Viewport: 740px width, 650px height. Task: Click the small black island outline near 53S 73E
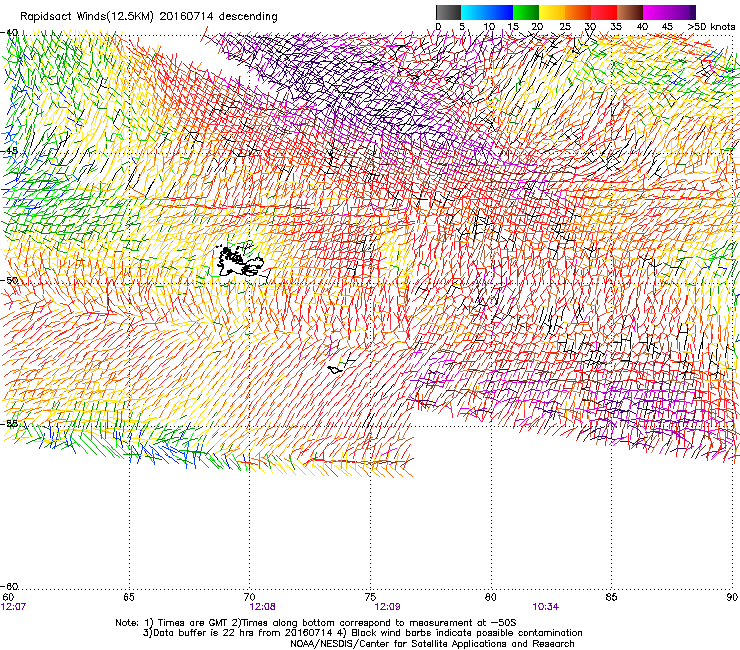[336, 369]
